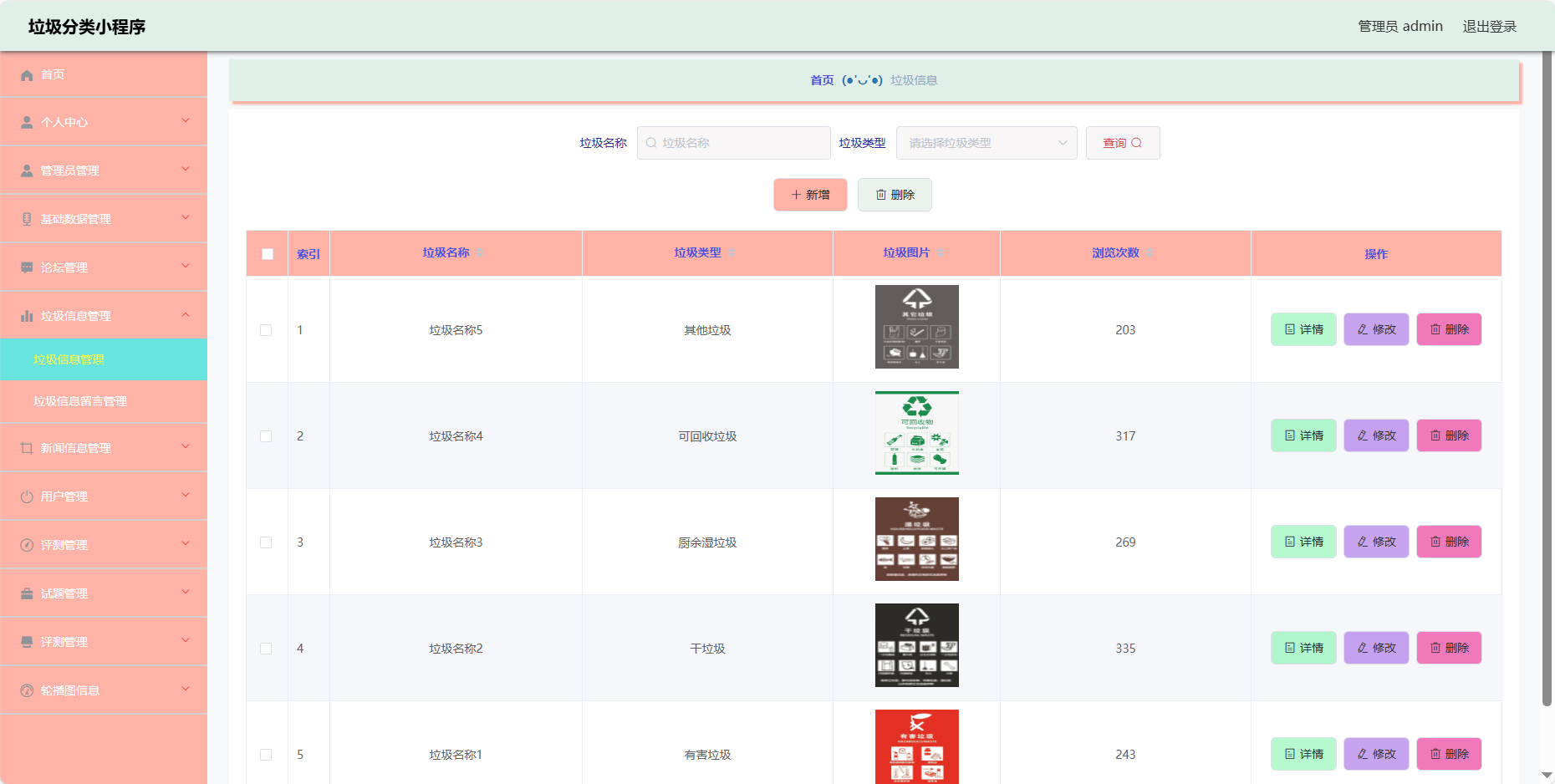
Task: View 详情 for 垃圾名称5
Action: 1303,329
